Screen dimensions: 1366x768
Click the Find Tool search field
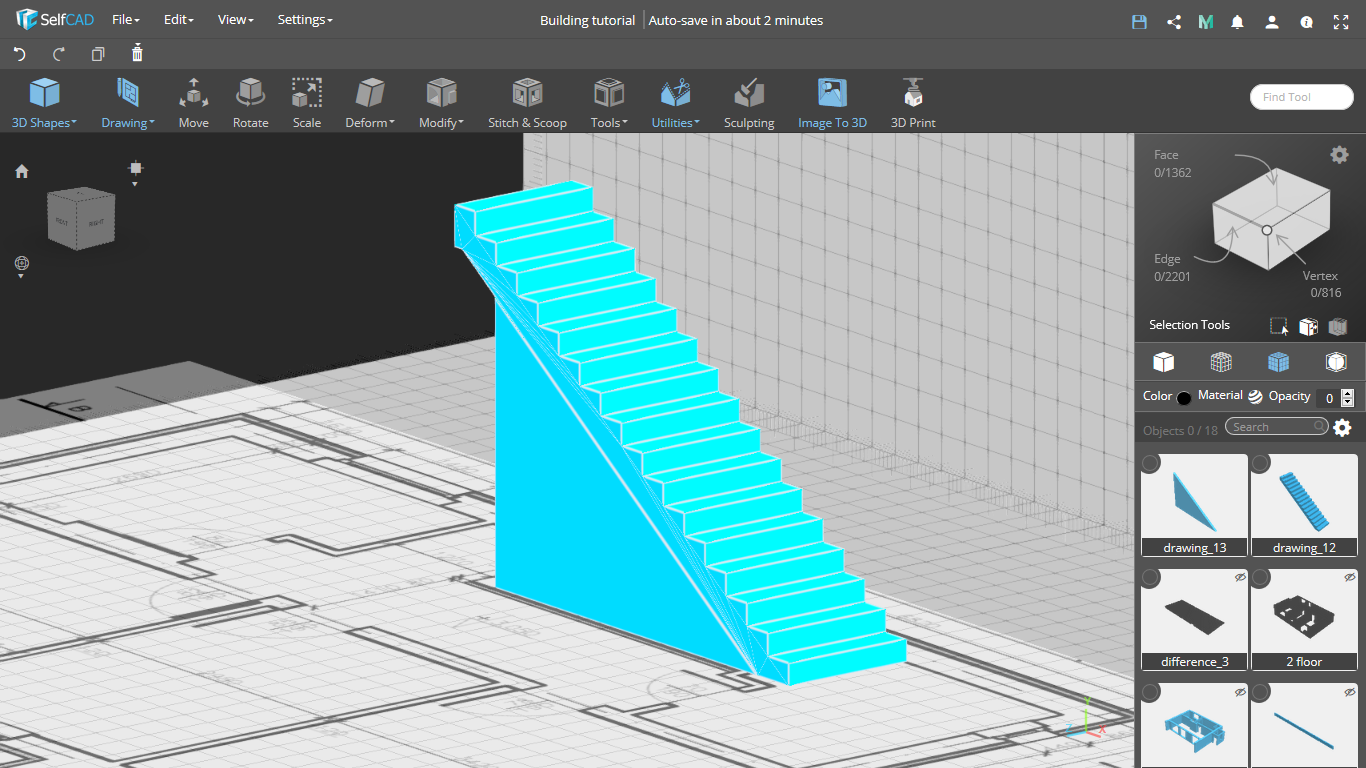click(1302, 97)
